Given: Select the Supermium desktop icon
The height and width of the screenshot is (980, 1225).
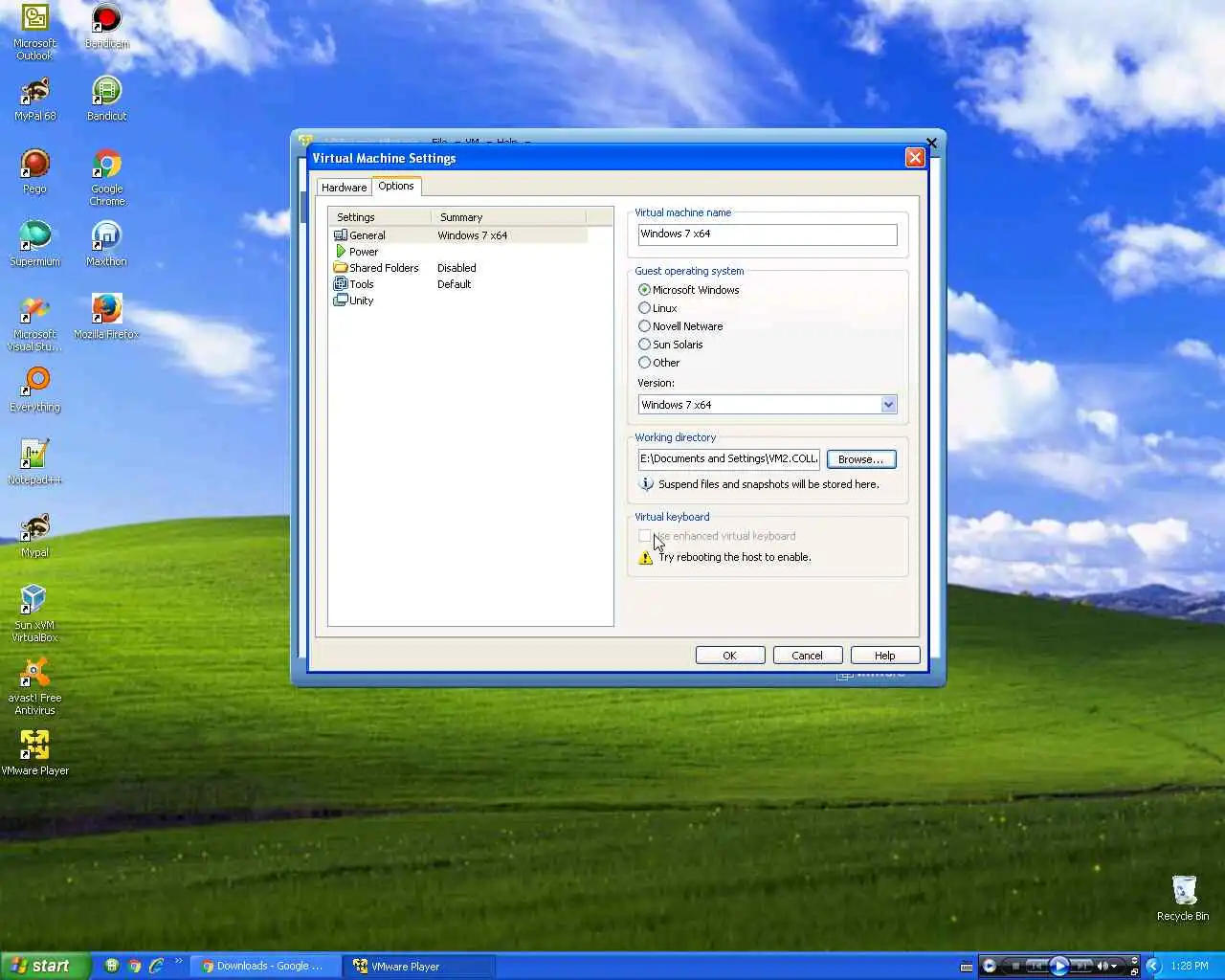Looking at the screenshot, I should (x=34, y=244).
